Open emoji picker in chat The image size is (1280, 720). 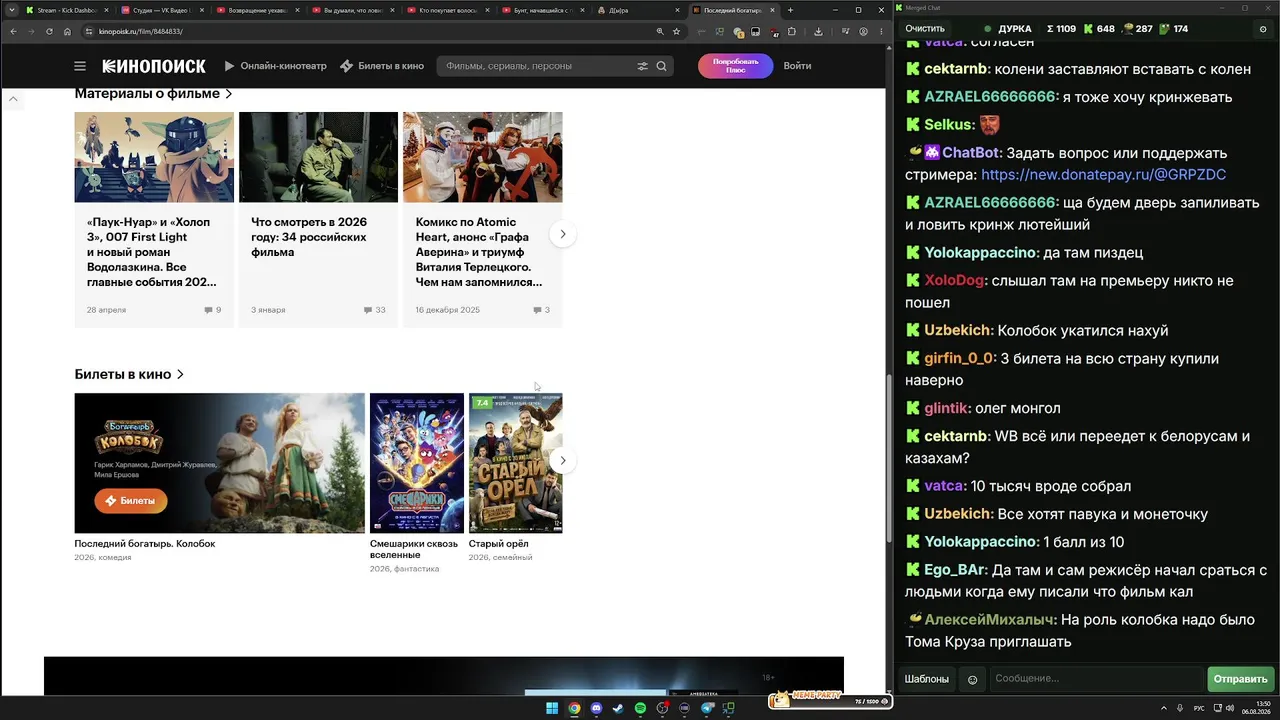pyautogui.click(x=972, y=680)
